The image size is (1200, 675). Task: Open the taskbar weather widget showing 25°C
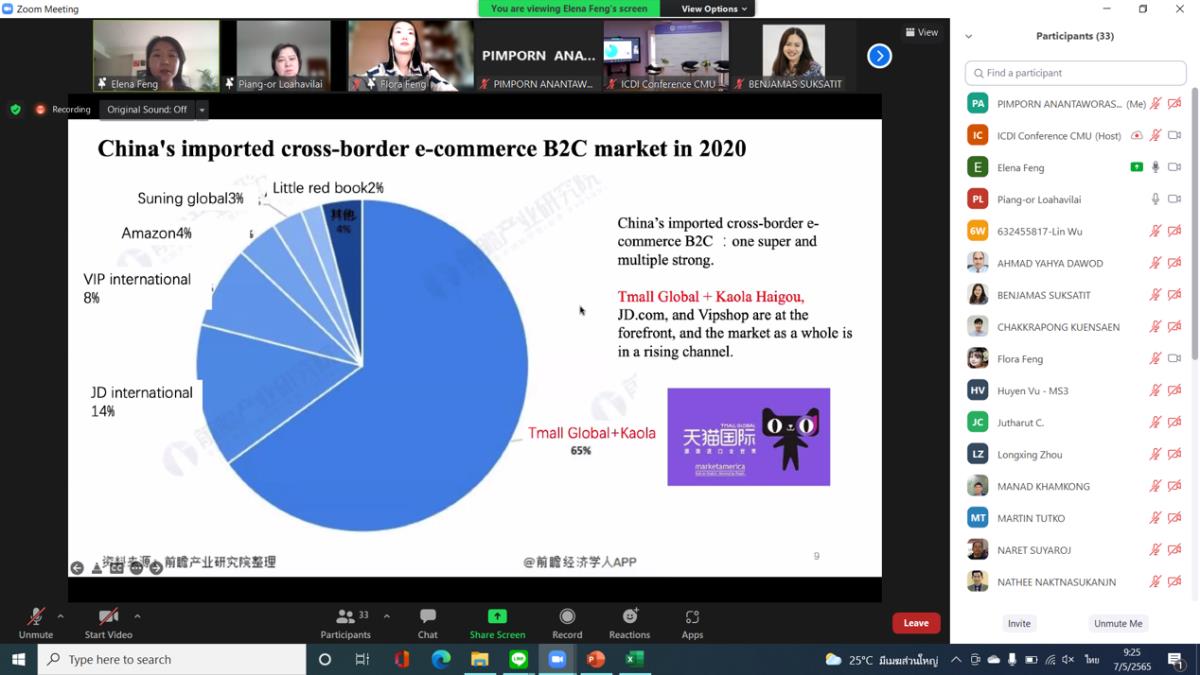882,659
